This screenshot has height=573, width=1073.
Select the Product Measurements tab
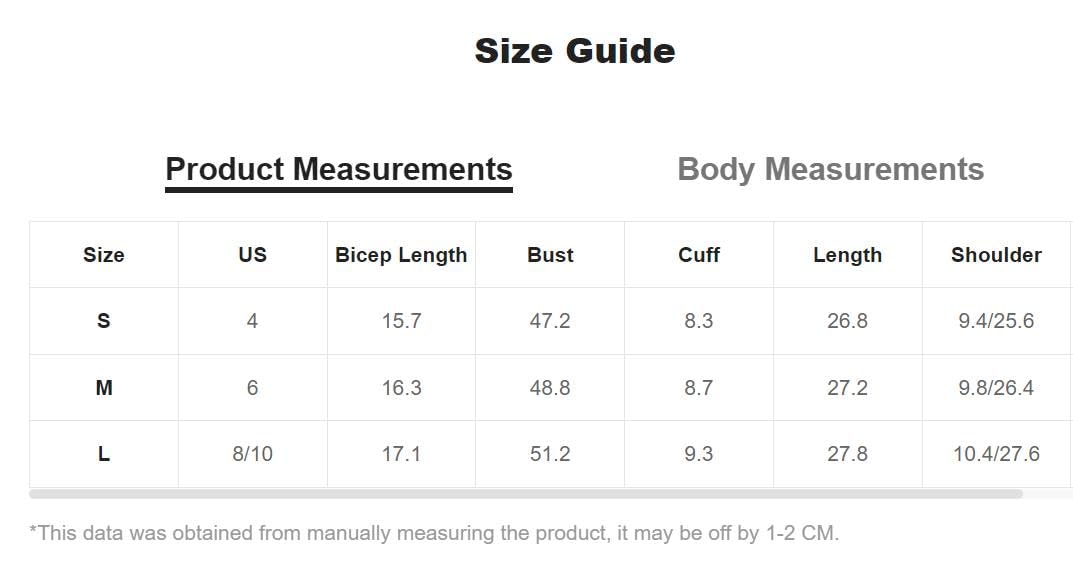point(338,169)
